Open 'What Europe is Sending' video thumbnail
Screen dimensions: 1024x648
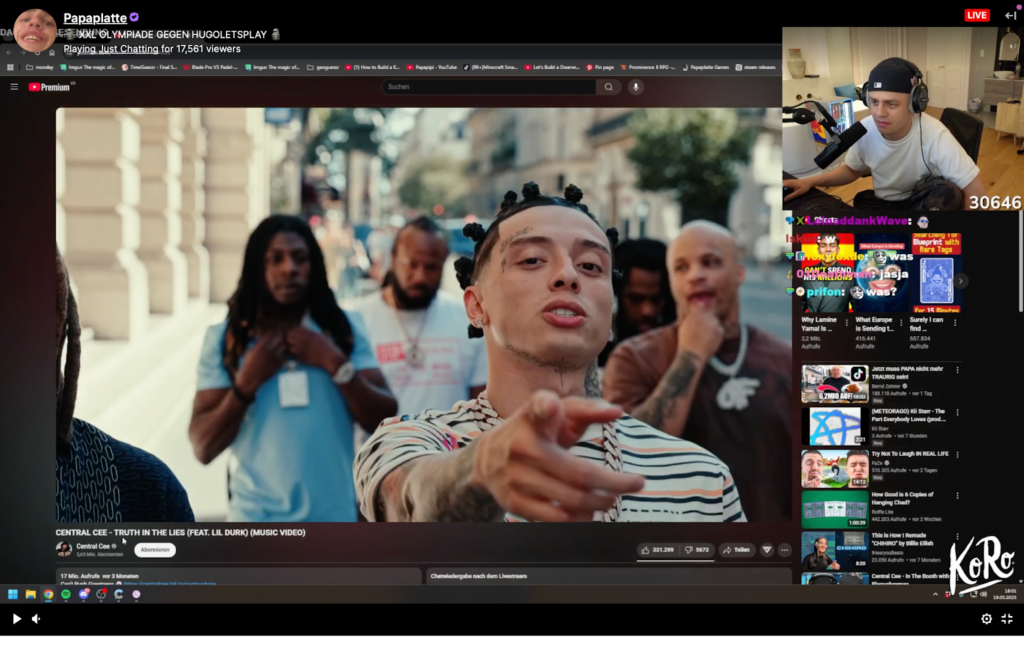[881, 274]
